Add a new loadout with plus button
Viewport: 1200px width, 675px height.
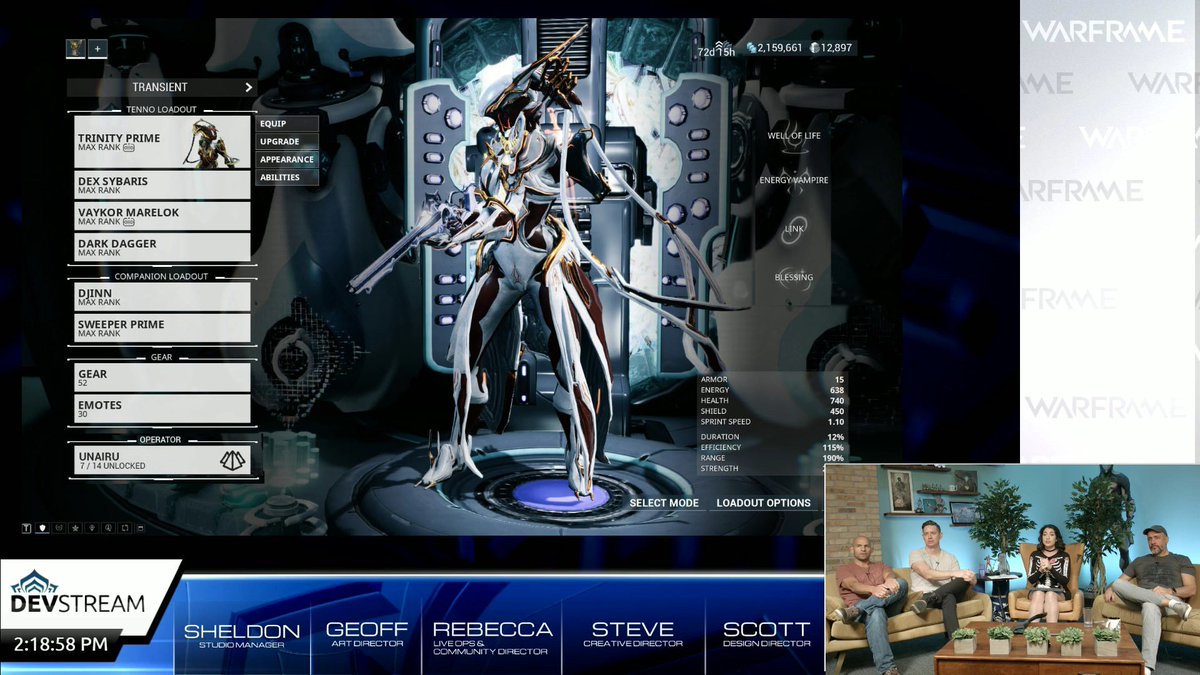(x=97, y=47)
